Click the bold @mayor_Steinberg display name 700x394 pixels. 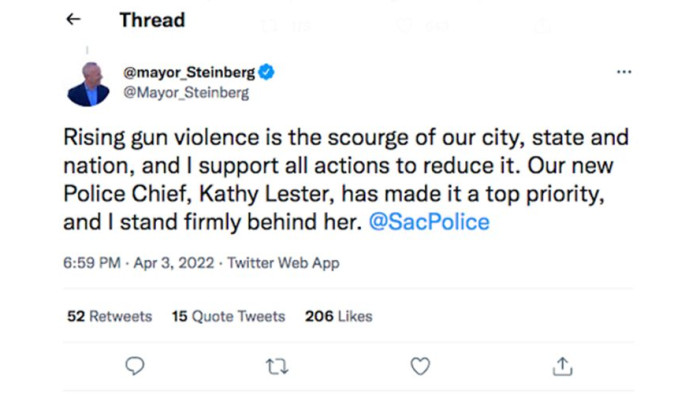pyautogui.click(x=189, y=72)
